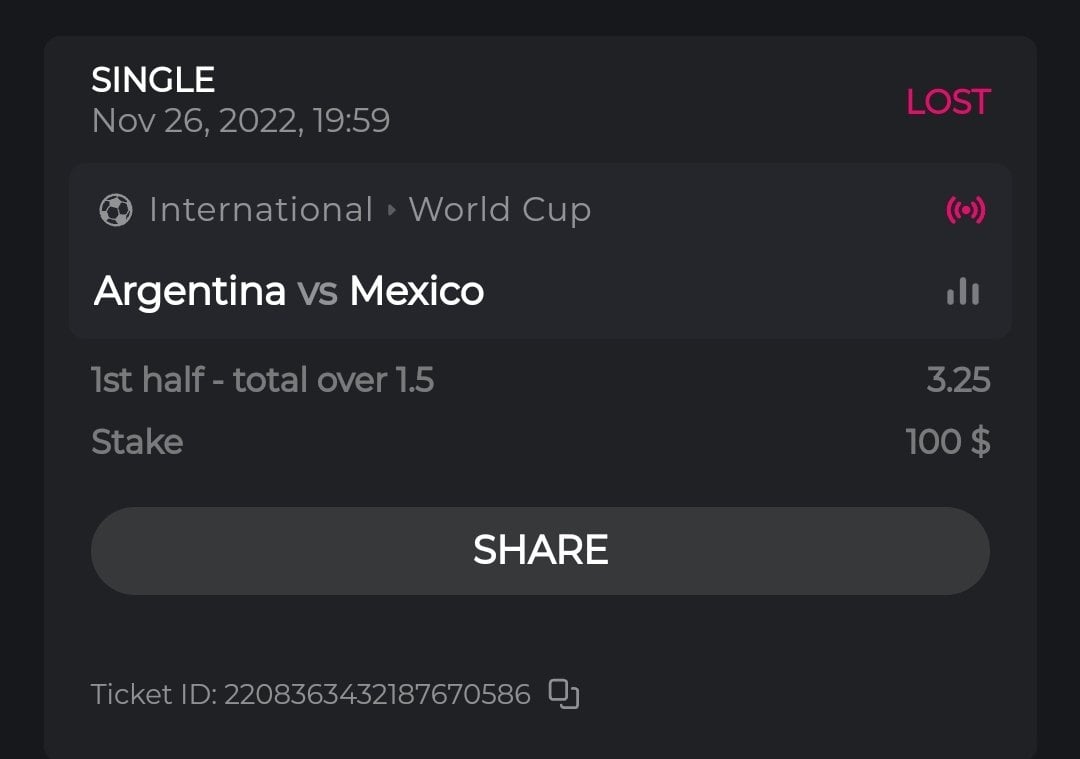Copy ticket ID using the copy icon

[564, 694]
